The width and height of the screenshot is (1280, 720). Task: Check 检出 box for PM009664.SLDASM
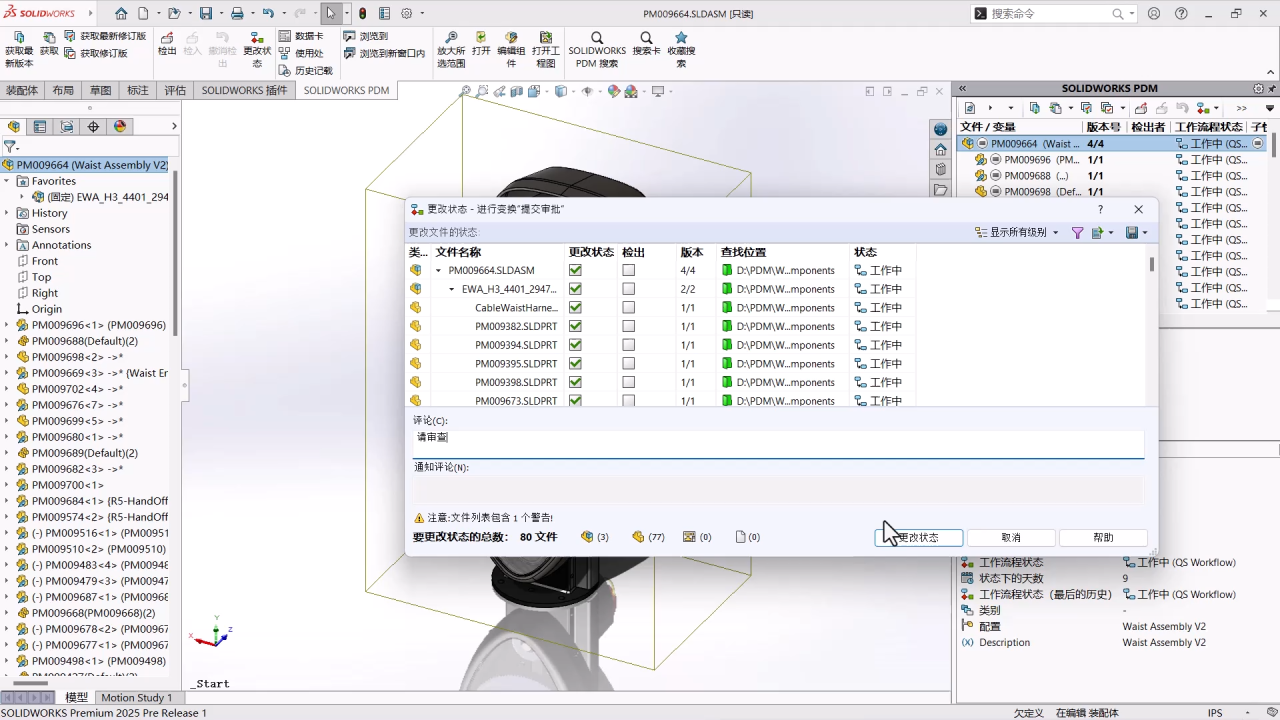tap(628, 270)
